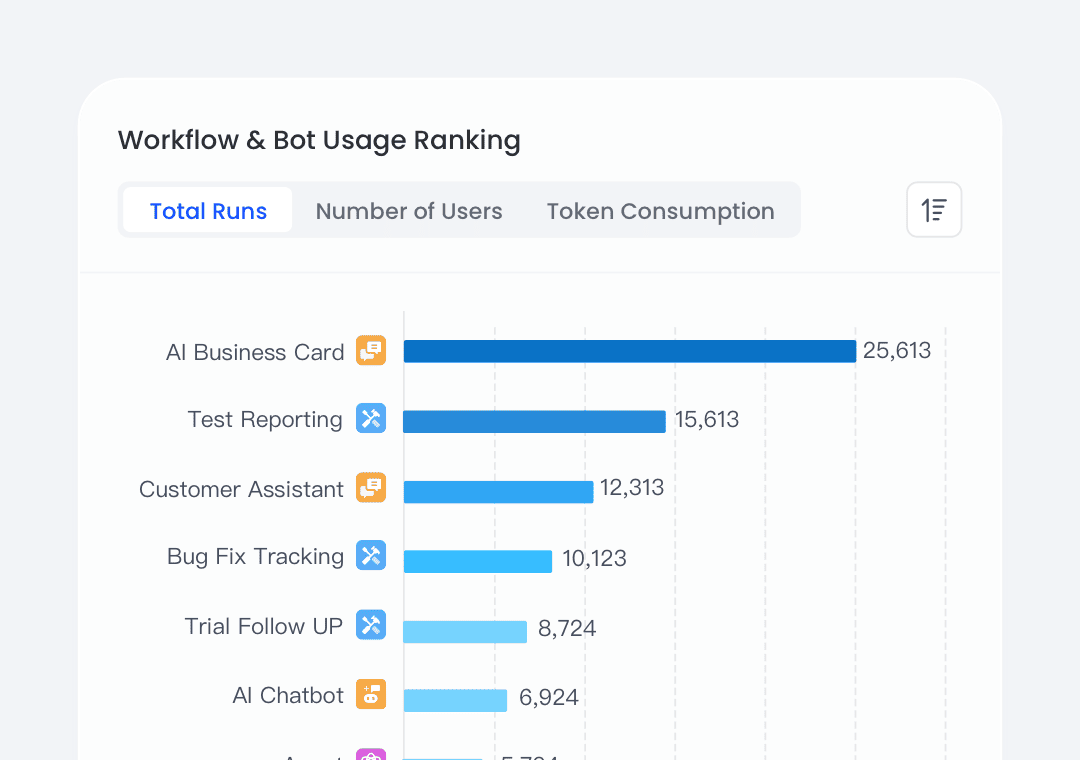This screenshot has width=1080, height=760.
Task: Click the Test Reporting tools icon
Action: pyautogui.click(x=371, y=419)
